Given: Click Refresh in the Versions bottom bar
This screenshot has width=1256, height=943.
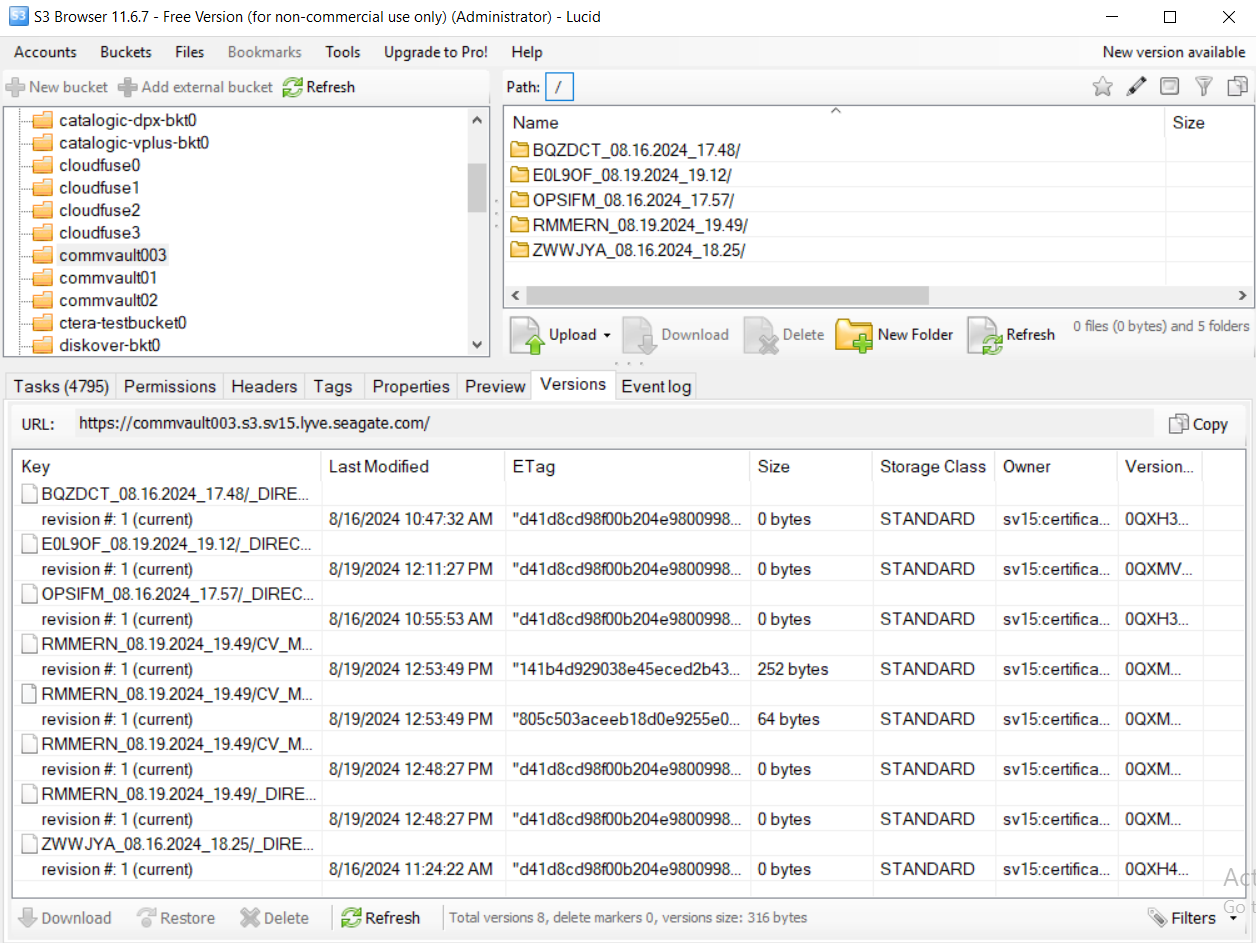Looking at the screenshot, I should point(380,918).
